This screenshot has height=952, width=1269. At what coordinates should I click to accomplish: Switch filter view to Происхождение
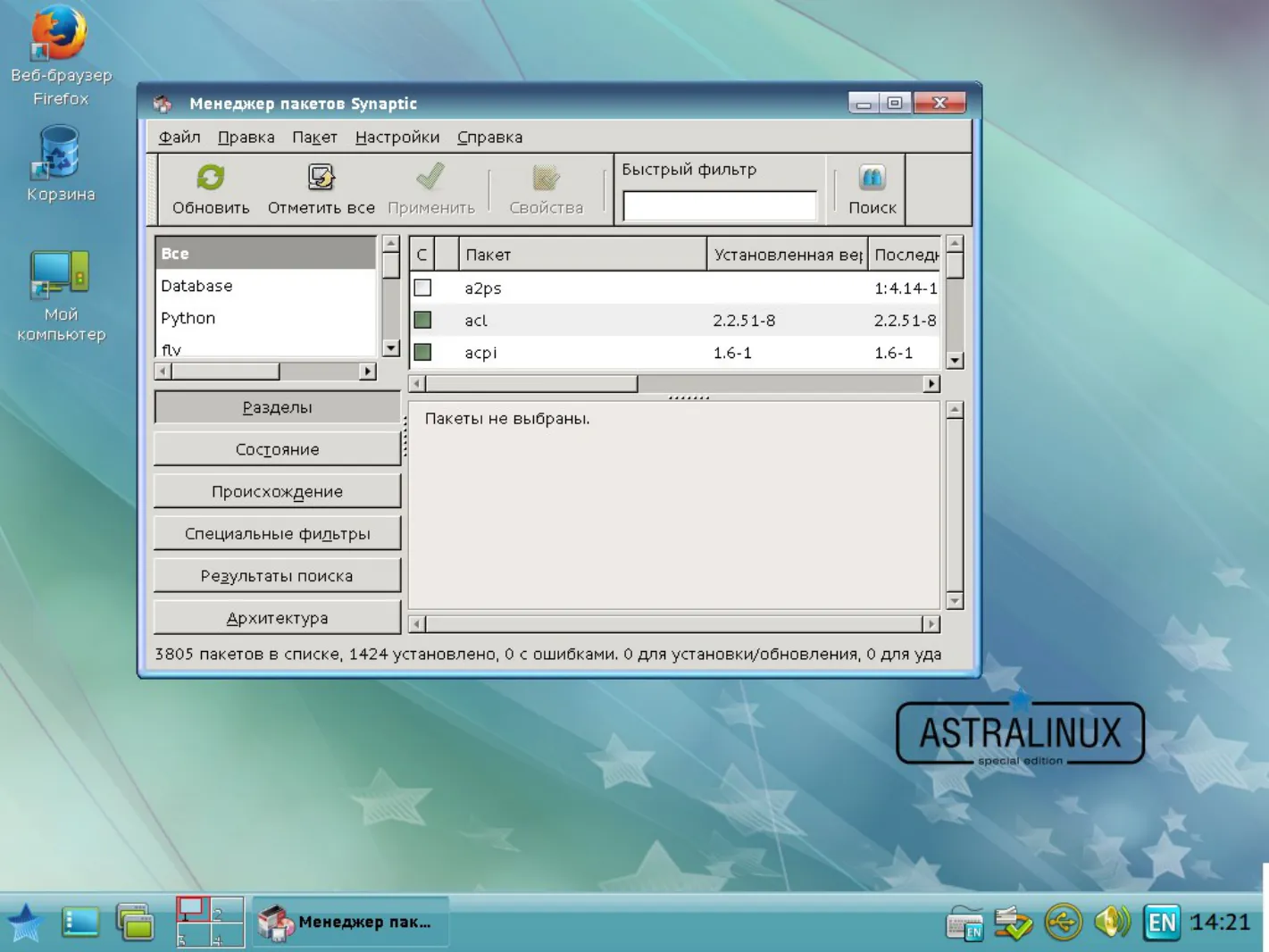[x=277, y=491]
